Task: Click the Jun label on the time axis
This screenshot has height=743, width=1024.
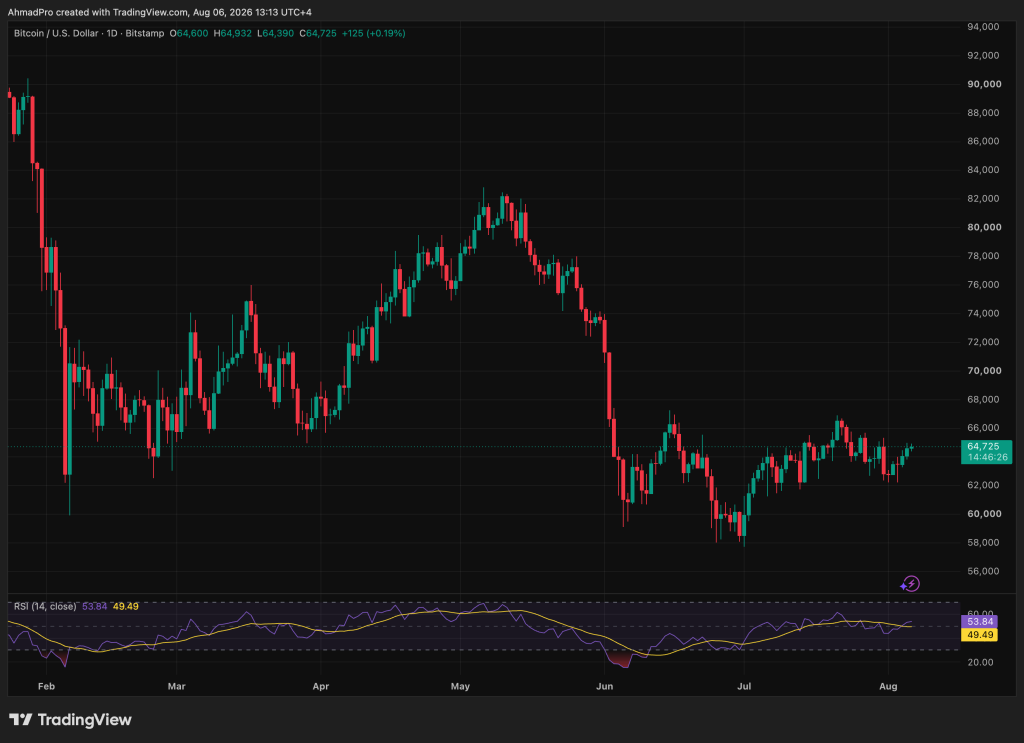Action: click(x=605, y=686)
